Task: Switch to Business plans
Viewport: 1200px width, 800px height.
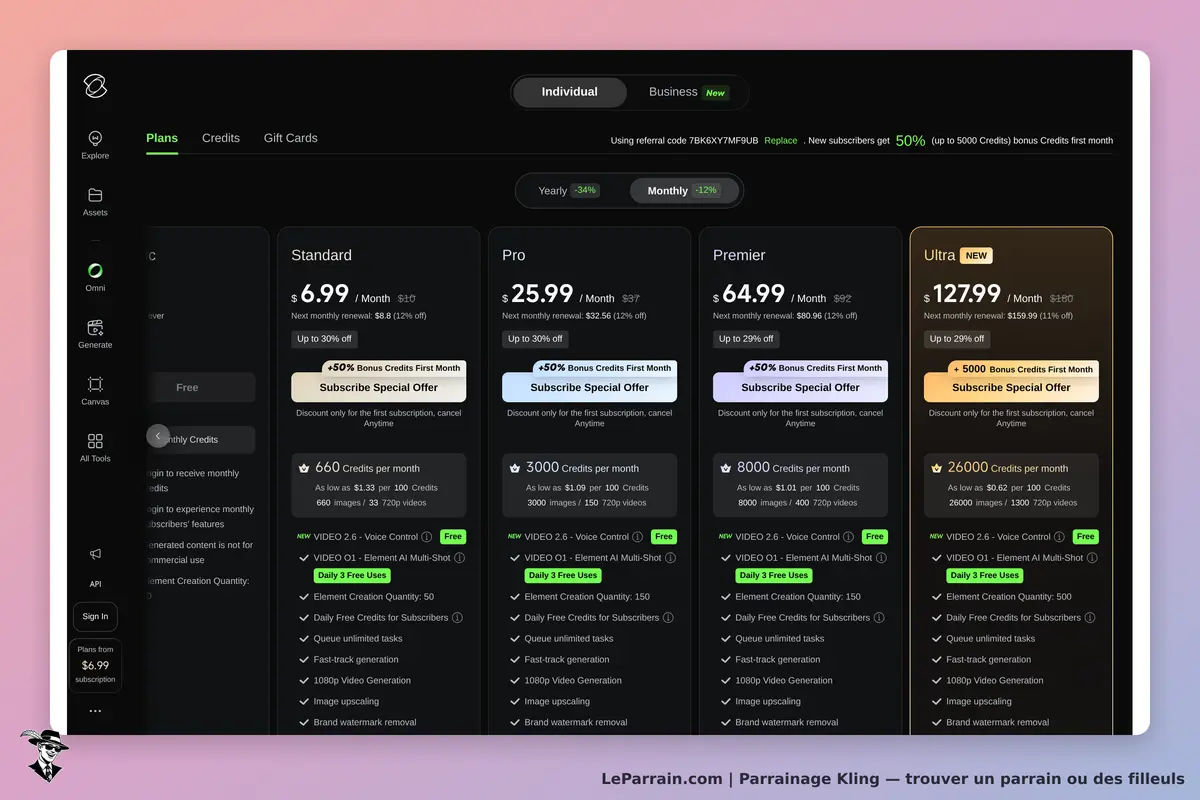Action: pyautogui.click(x=688, y=92)
